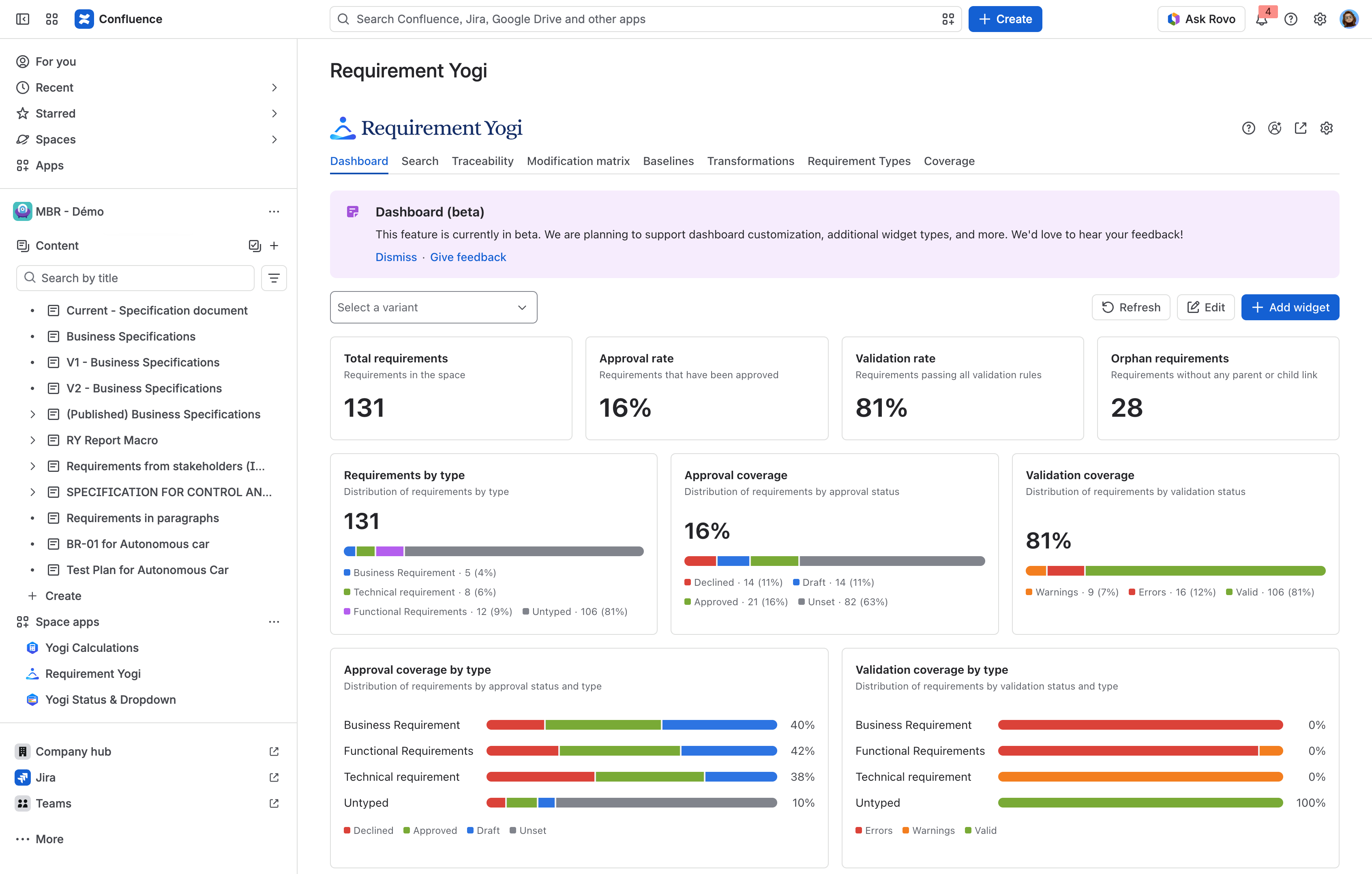Viewport: 1372px width, 874px height.
Task: Click the Unset segment in Approval coverage bar
Action: (x=892, y=561)
